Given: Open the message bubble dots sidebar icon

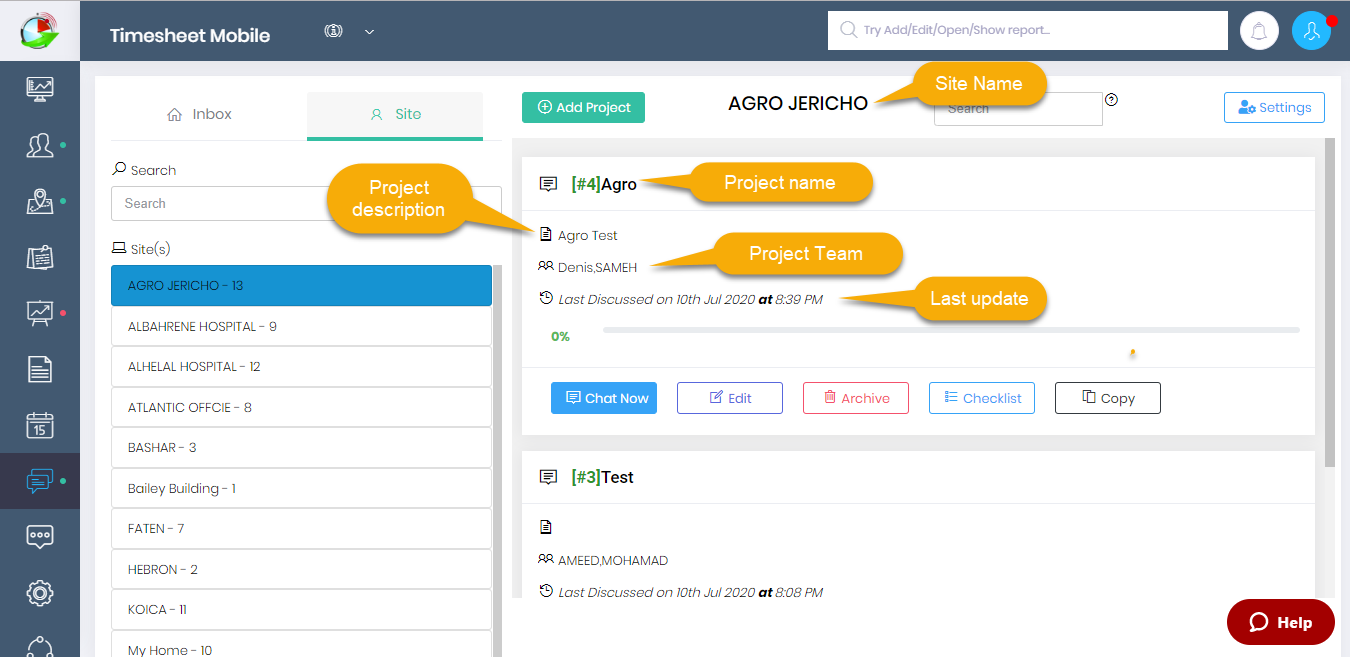Looking at the screenshot, I should coord(40,537).
